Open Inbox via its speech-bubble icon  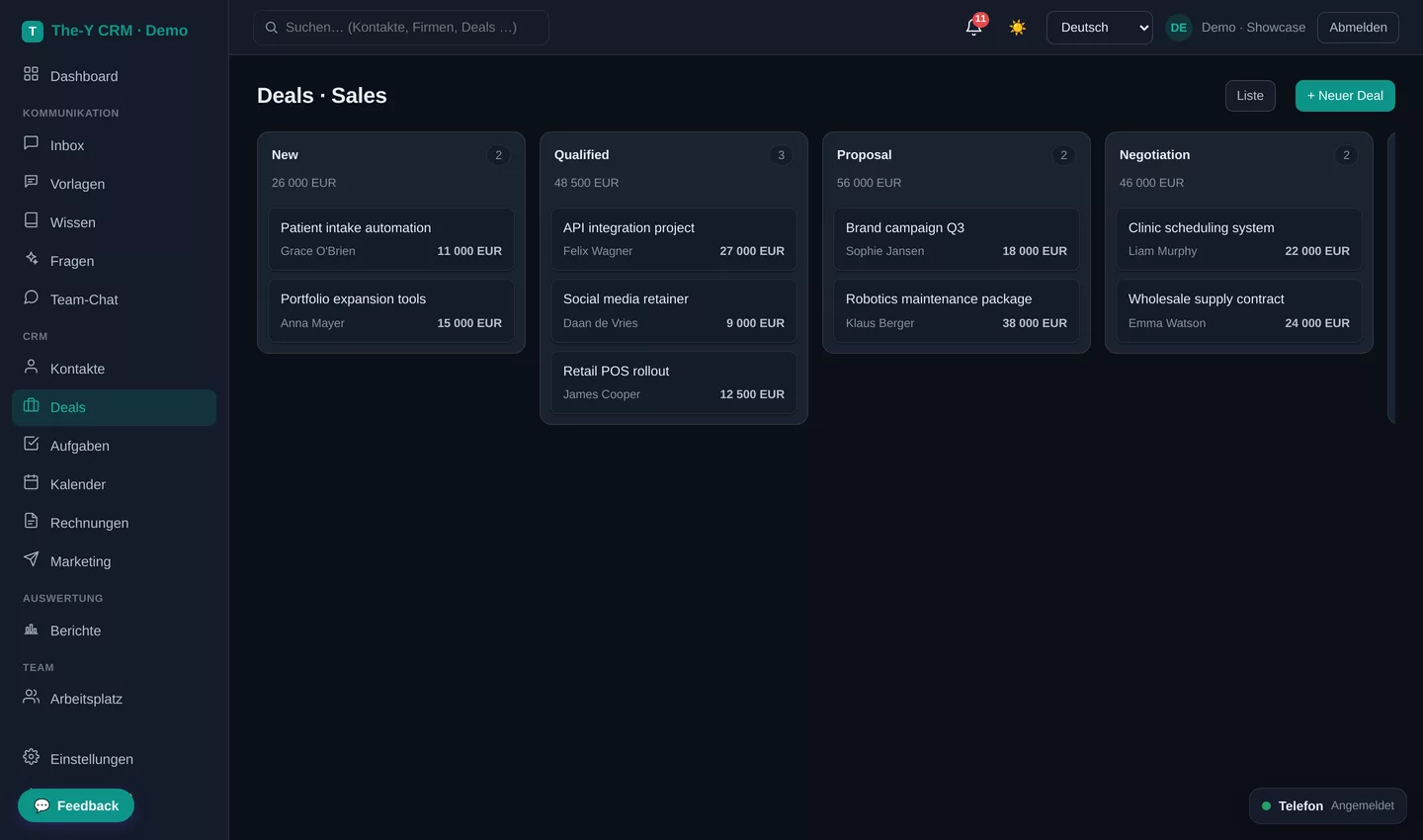[x=32, y=143]
